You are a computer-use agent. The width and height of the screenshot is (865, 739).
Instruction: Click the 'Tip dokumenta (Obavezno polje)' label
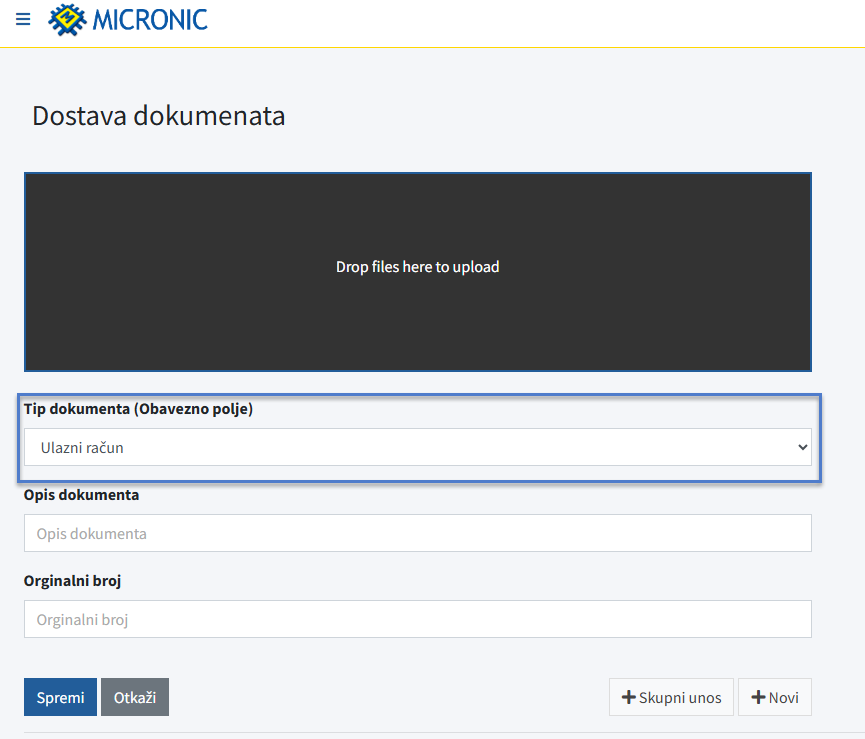coord(138,409)
